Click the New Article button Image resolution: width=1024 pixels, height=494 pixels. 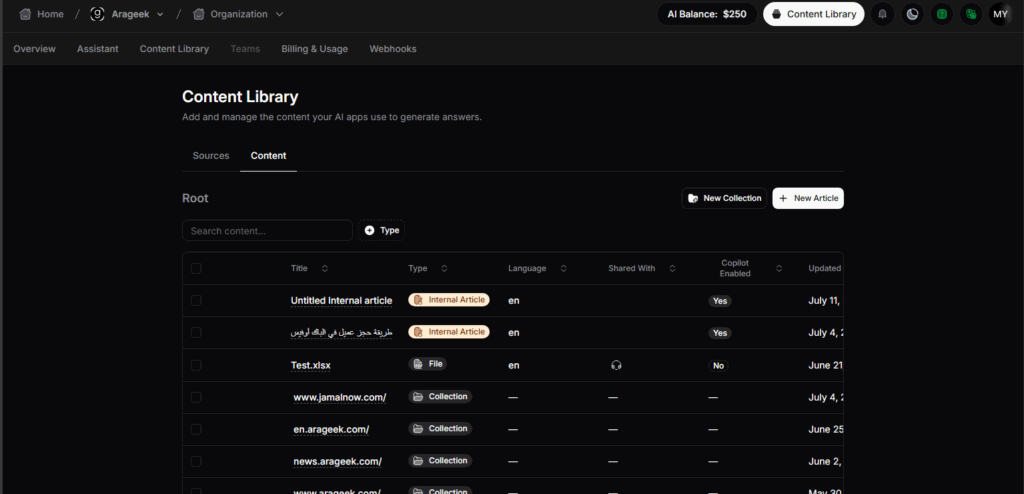click(807, 198)
